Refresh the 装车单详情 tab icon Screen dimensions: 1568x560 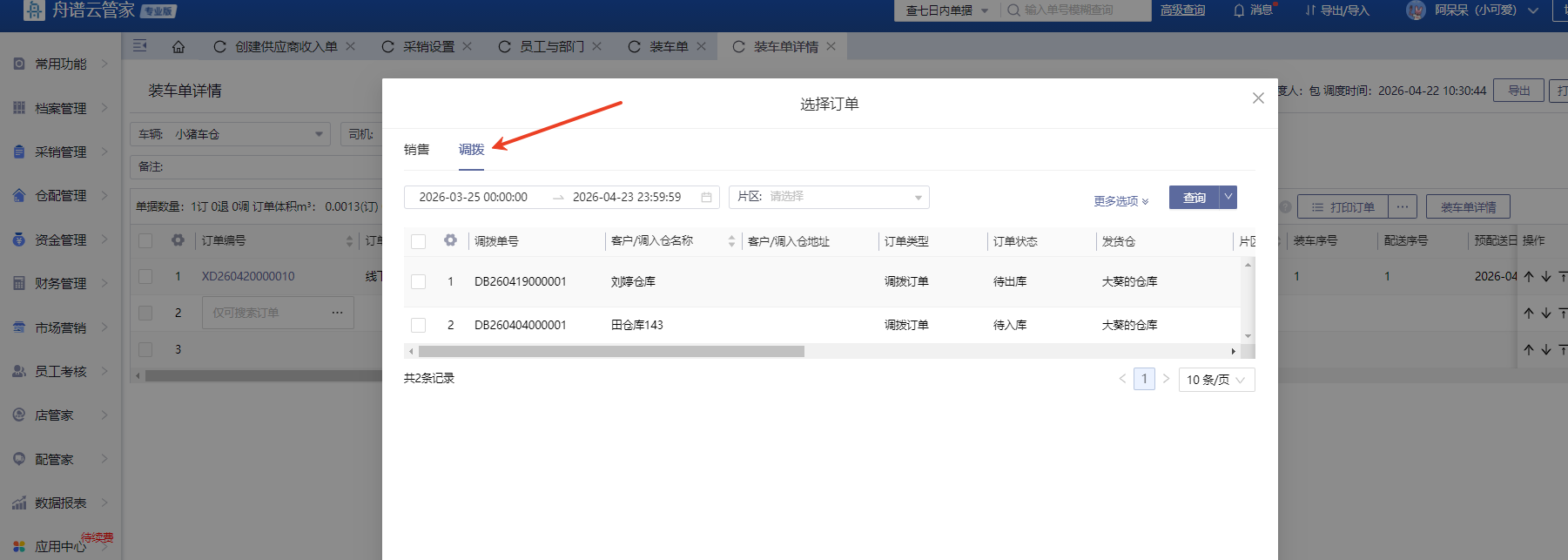click(738, 47)
